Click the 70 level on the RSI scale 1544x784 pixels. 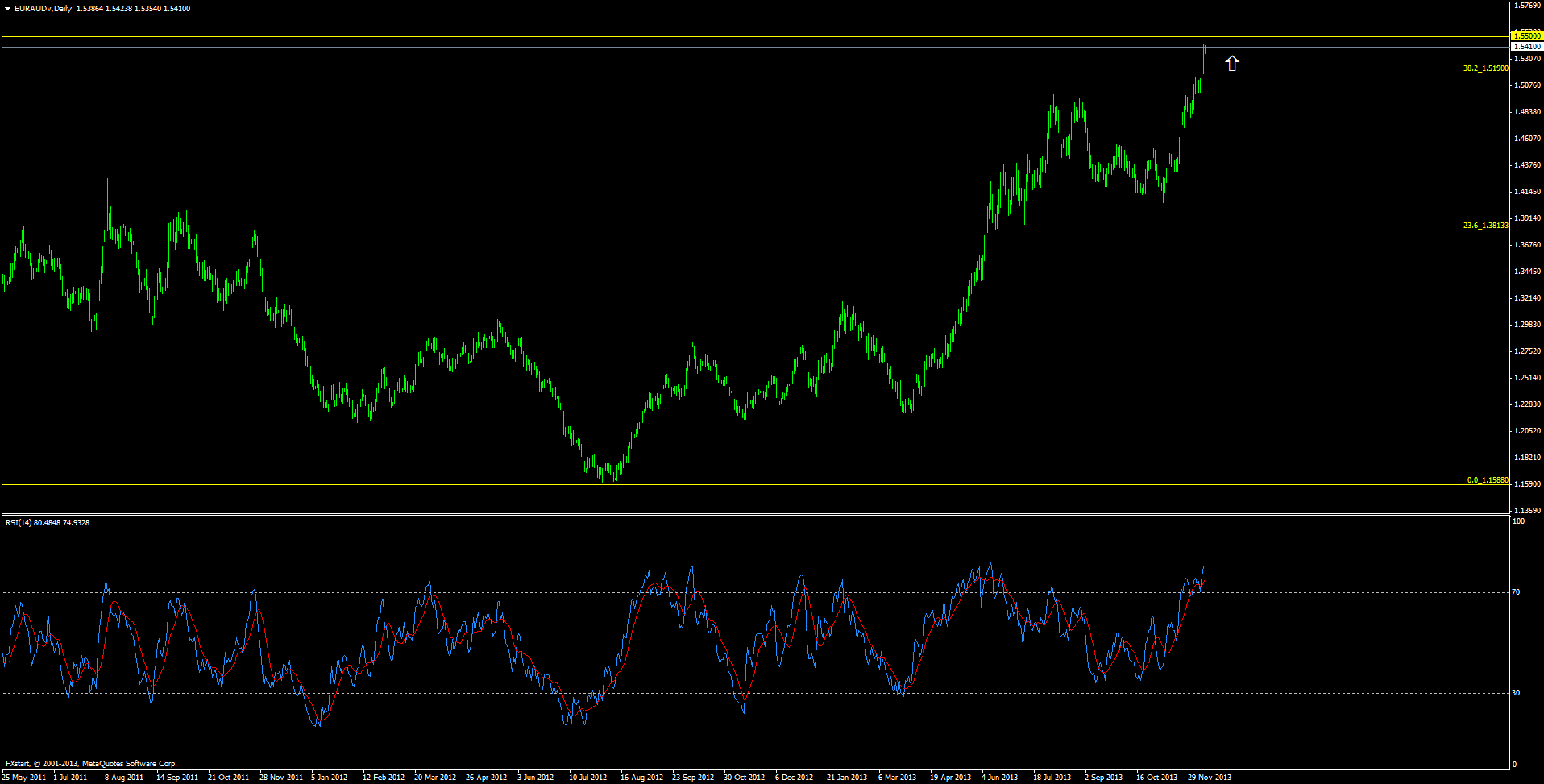[1516, 592]
